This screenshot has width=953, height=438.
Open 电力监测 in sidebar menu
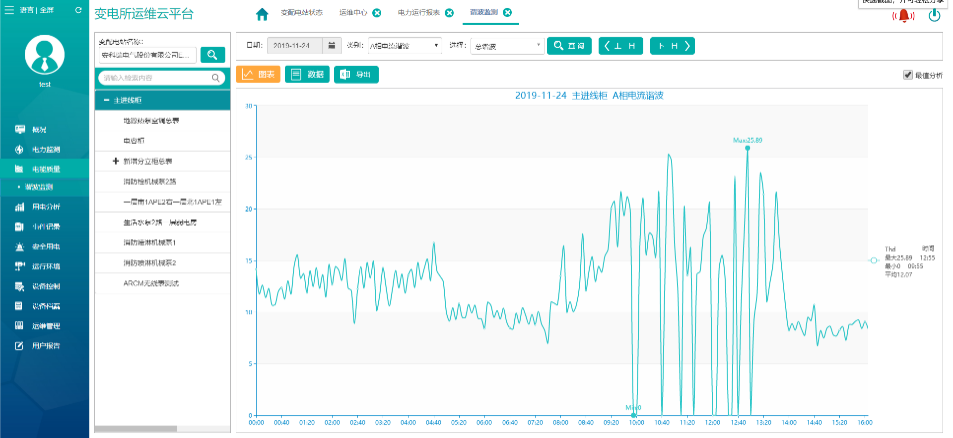point(44,149)
